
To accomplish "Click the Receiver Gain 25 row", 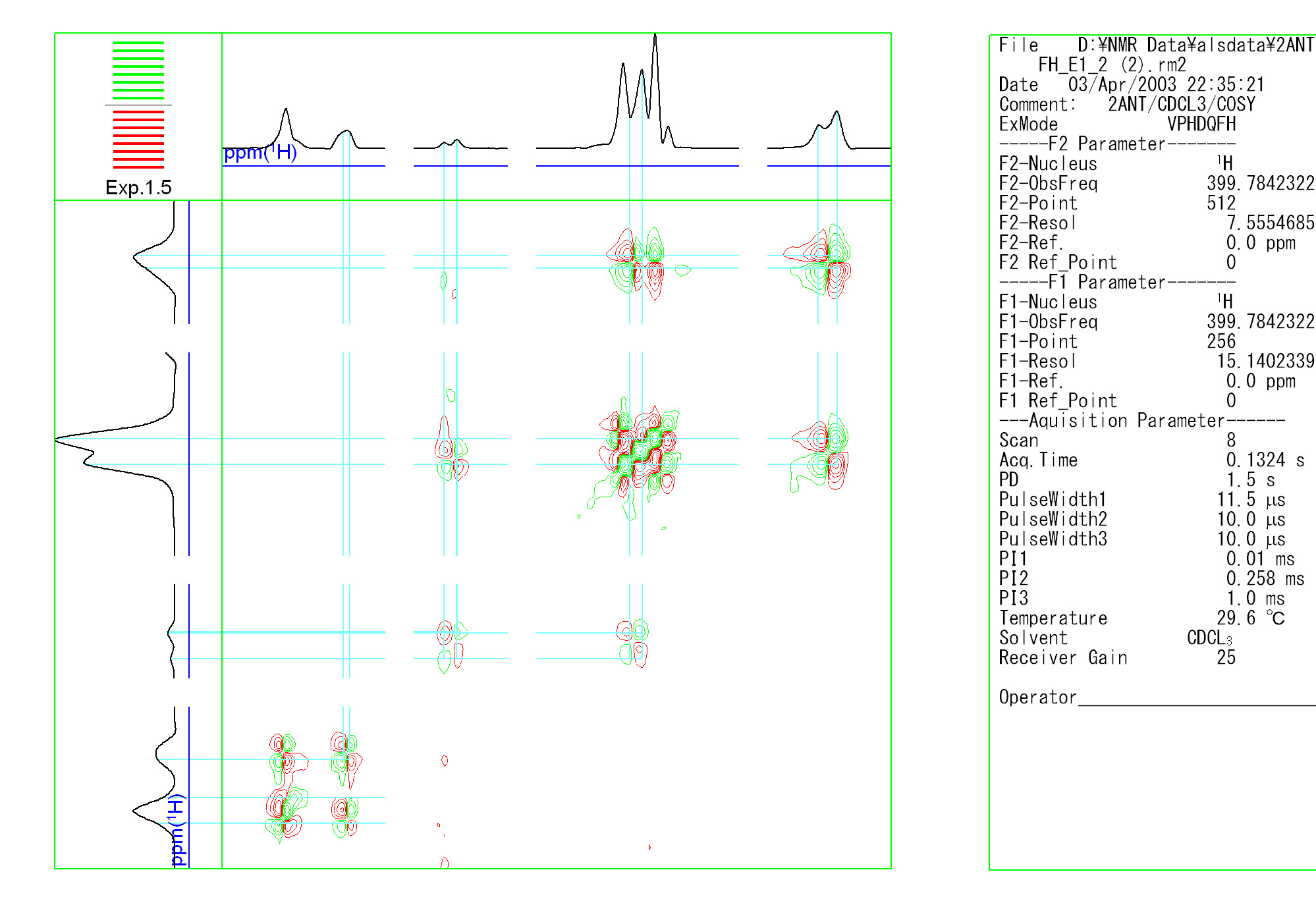I will click(x=1117, y=657).
